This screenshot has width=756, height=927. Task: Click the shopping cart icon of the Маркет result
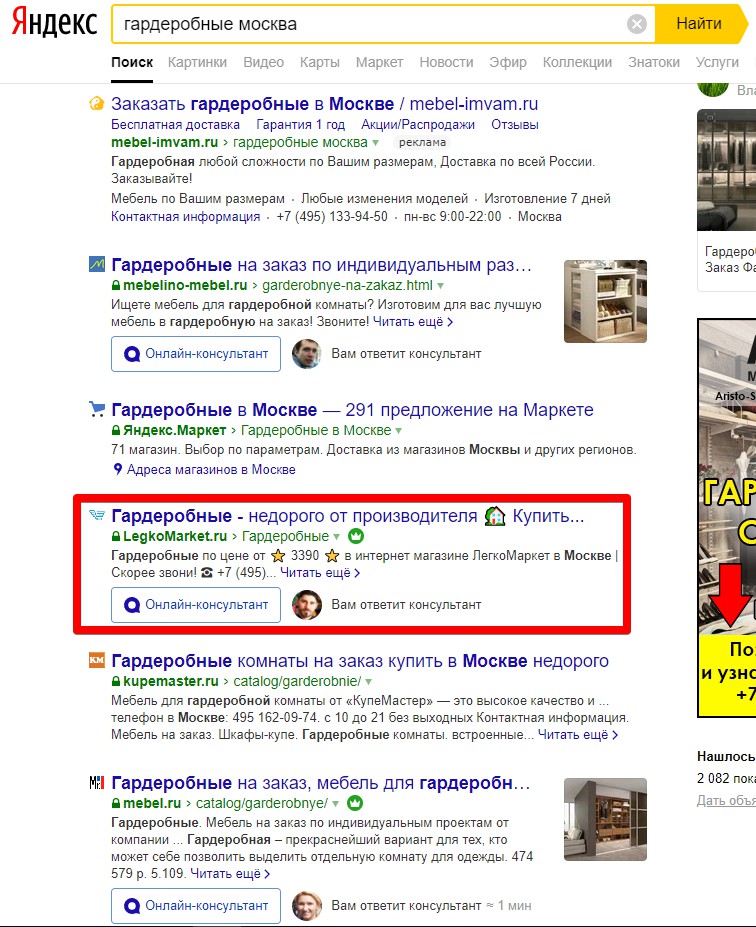[97, 409]
